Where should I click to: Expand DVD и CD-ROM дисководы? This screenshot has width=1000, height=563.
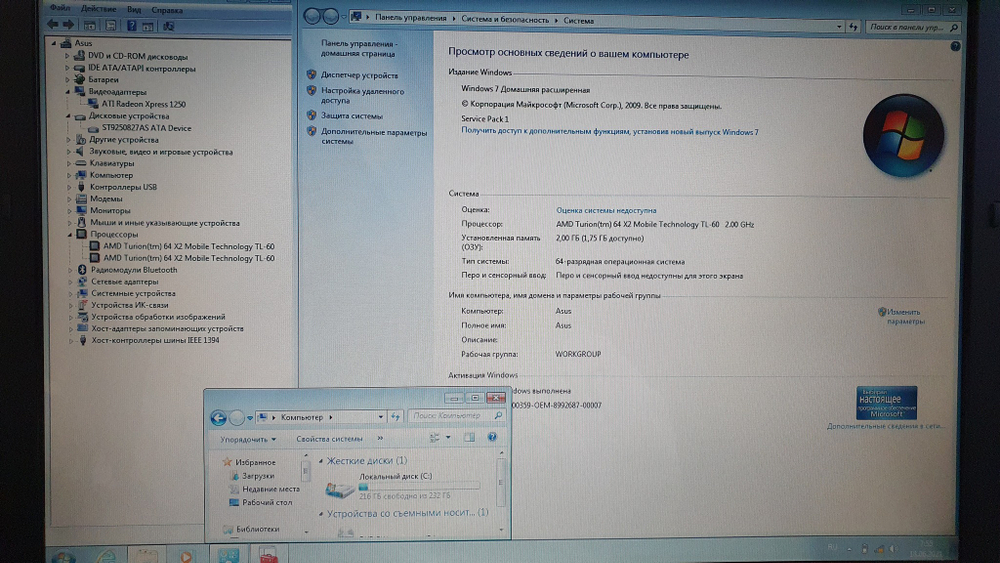tap(67, 56)
